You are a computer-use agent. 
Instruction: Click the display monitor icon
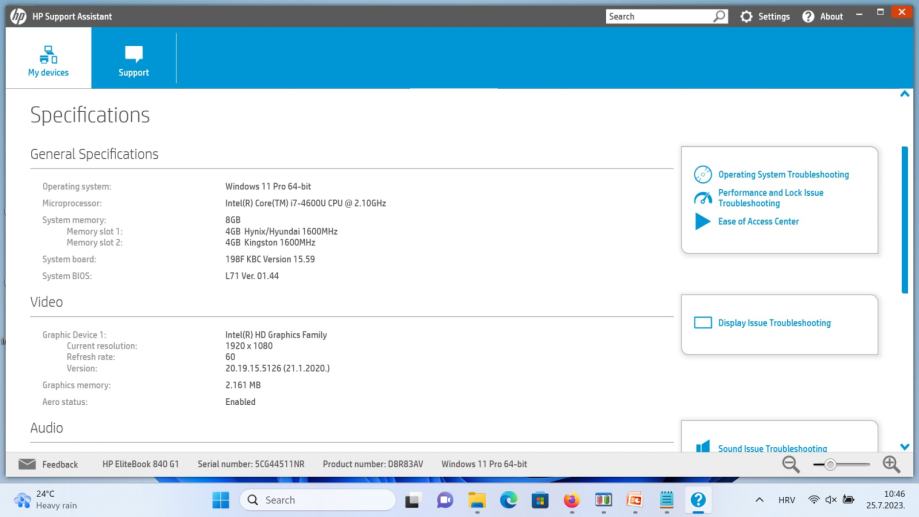click(x=703, y=323)
